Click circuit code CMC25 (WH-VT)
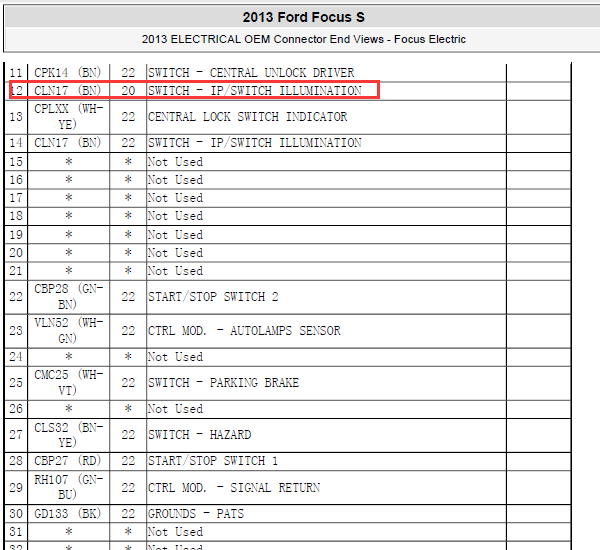600x550 pixels. click(68, 382)
